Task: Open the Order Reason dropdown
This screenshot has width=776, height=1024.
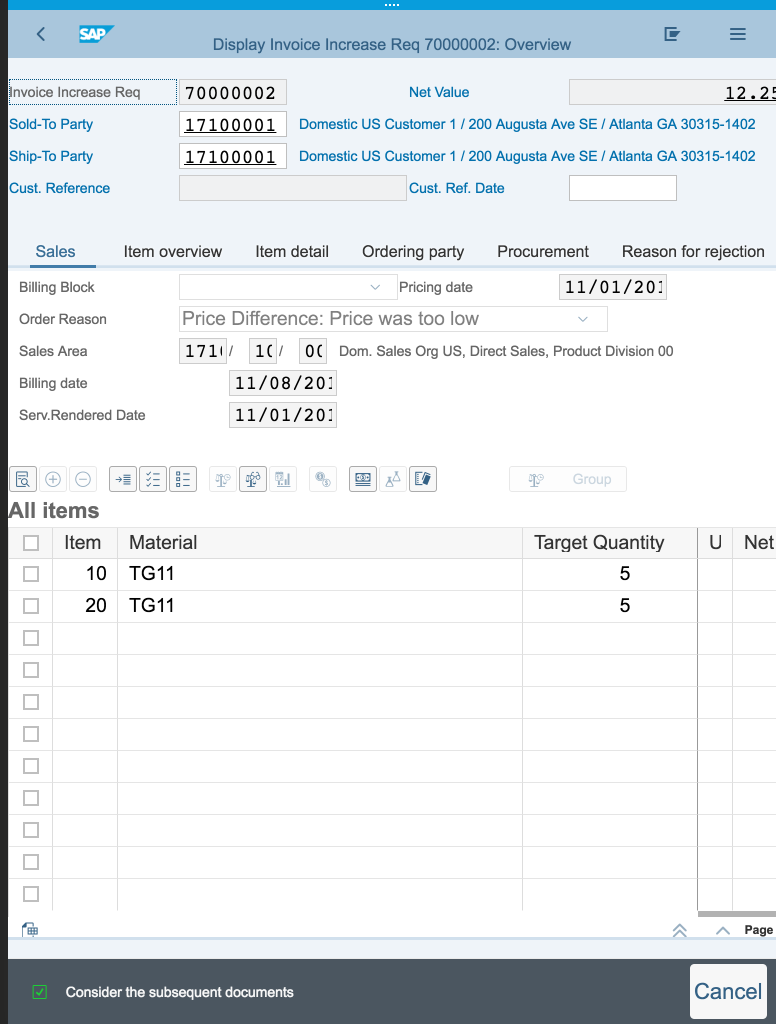Action: [583, 319]
